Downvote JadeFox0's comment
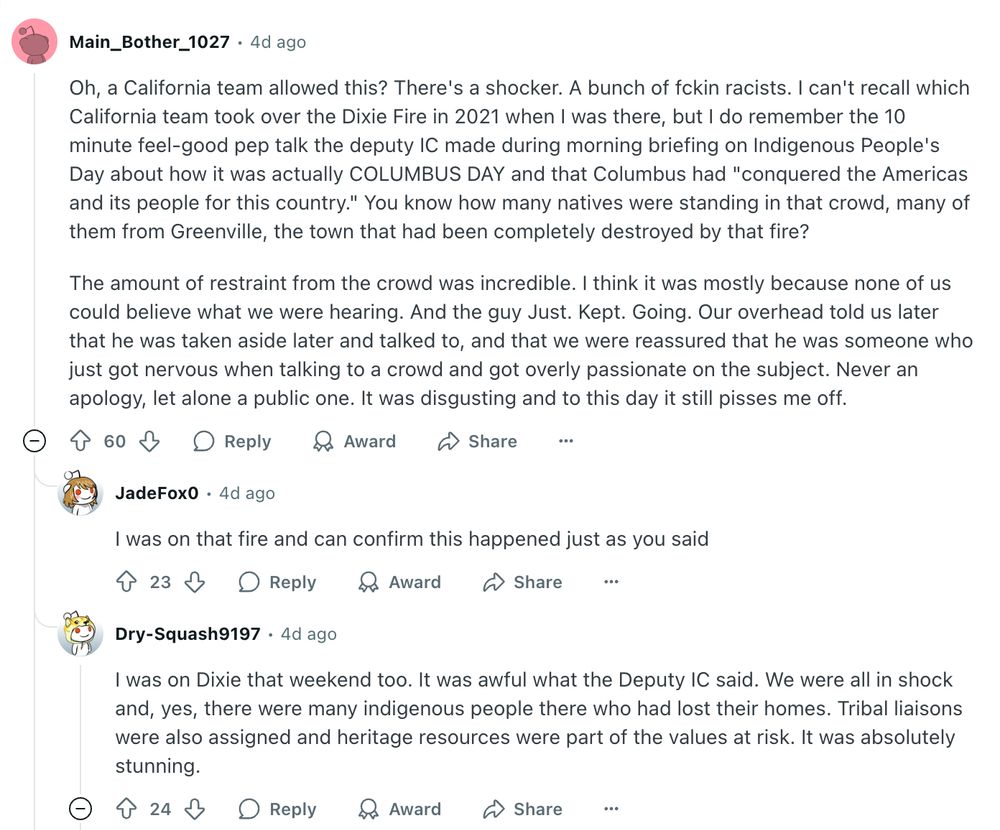The width and height of the screenshot is (1000, 830). (195, 582)
